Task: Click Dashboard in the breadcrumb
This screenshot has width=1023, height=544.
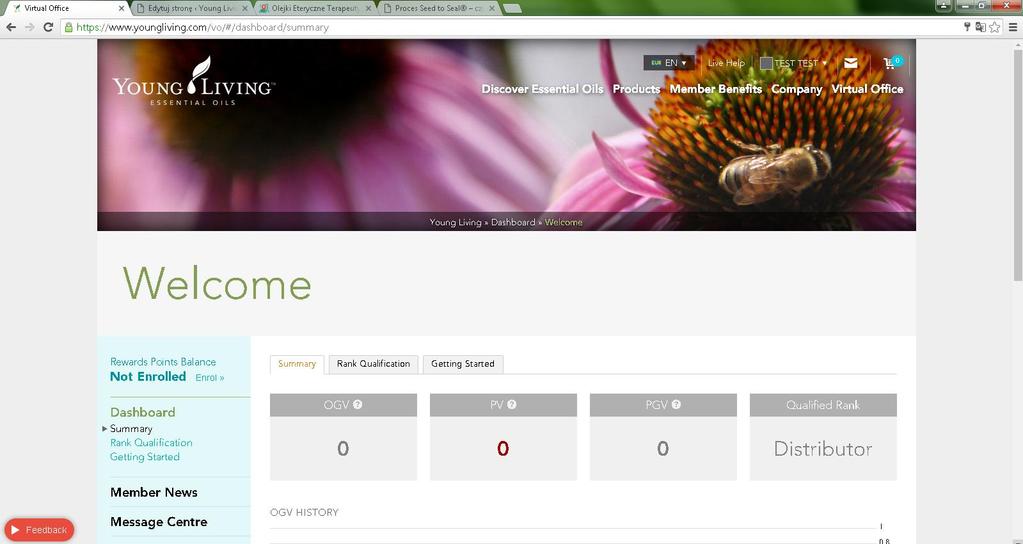Action: [513, 222]
